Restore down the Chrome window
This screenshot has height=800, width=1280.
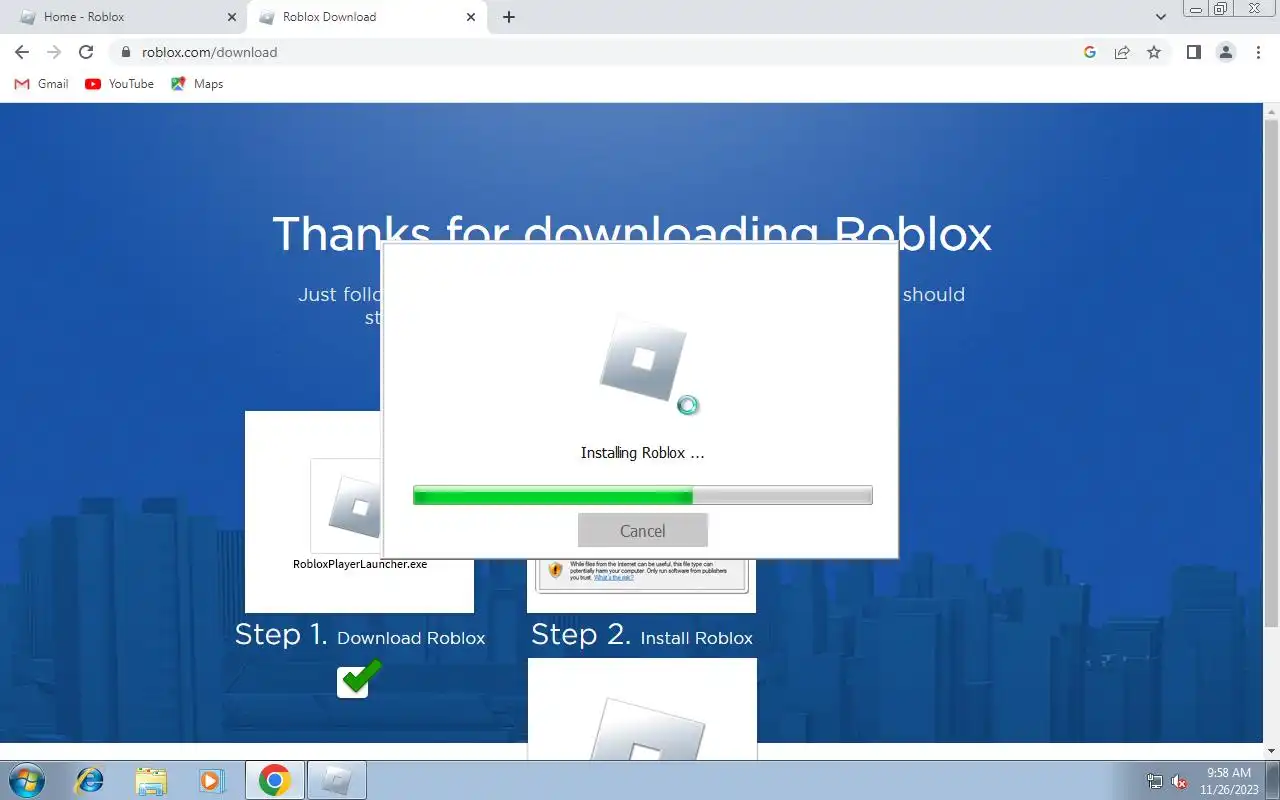coord(1221,9)
